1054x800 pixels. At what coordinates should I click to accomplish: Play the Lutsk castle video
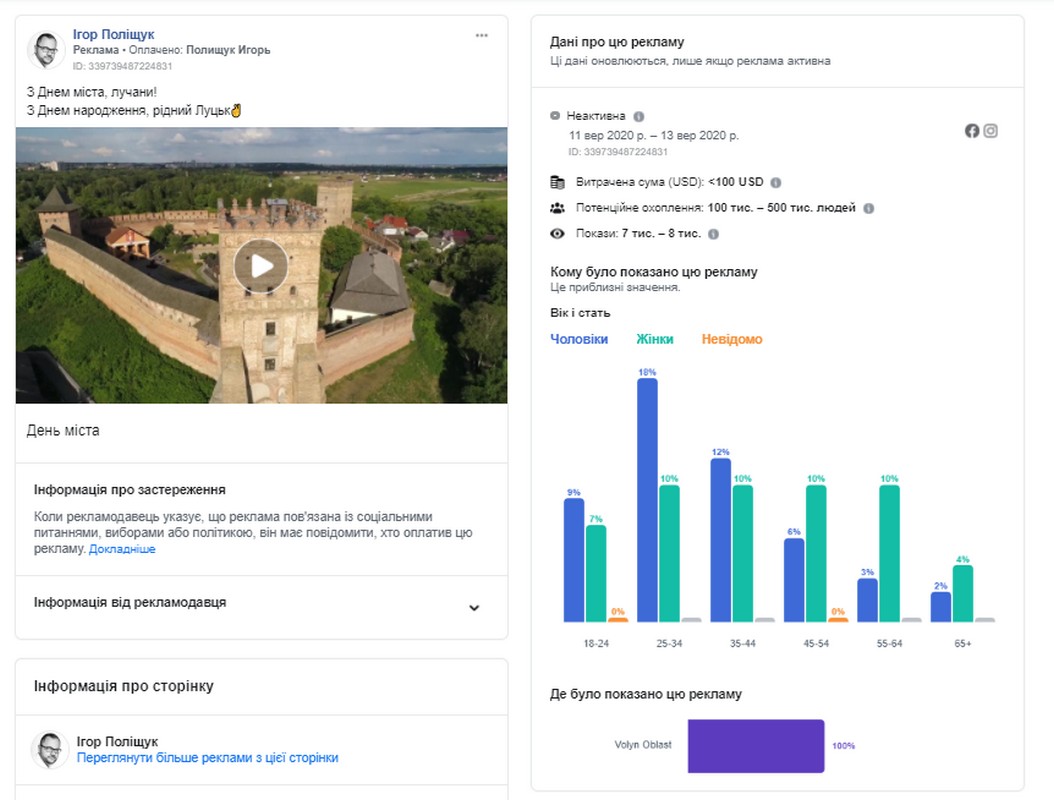point(261,265)
